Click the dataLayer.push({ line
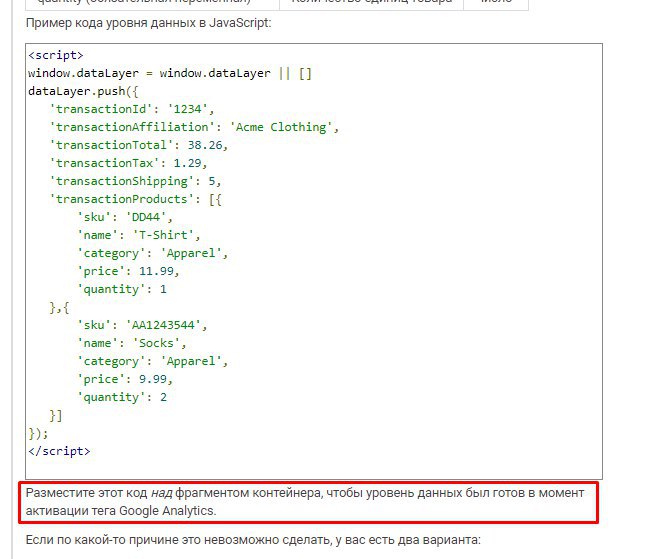 point(83,91)
